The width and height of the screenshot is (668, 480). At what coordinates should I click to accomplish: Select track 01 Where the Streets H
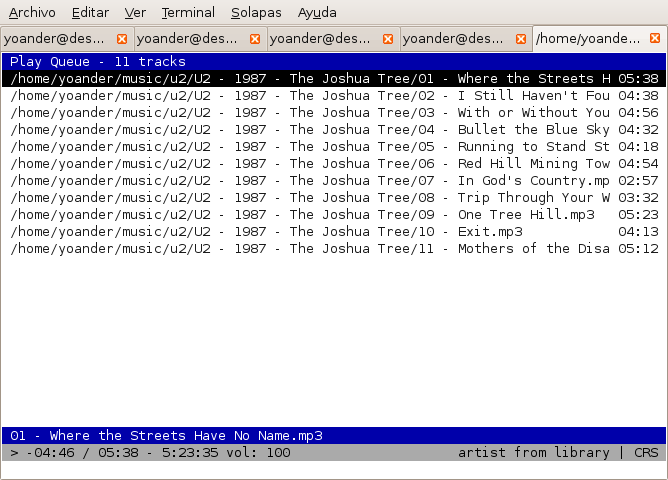(334, 78)
